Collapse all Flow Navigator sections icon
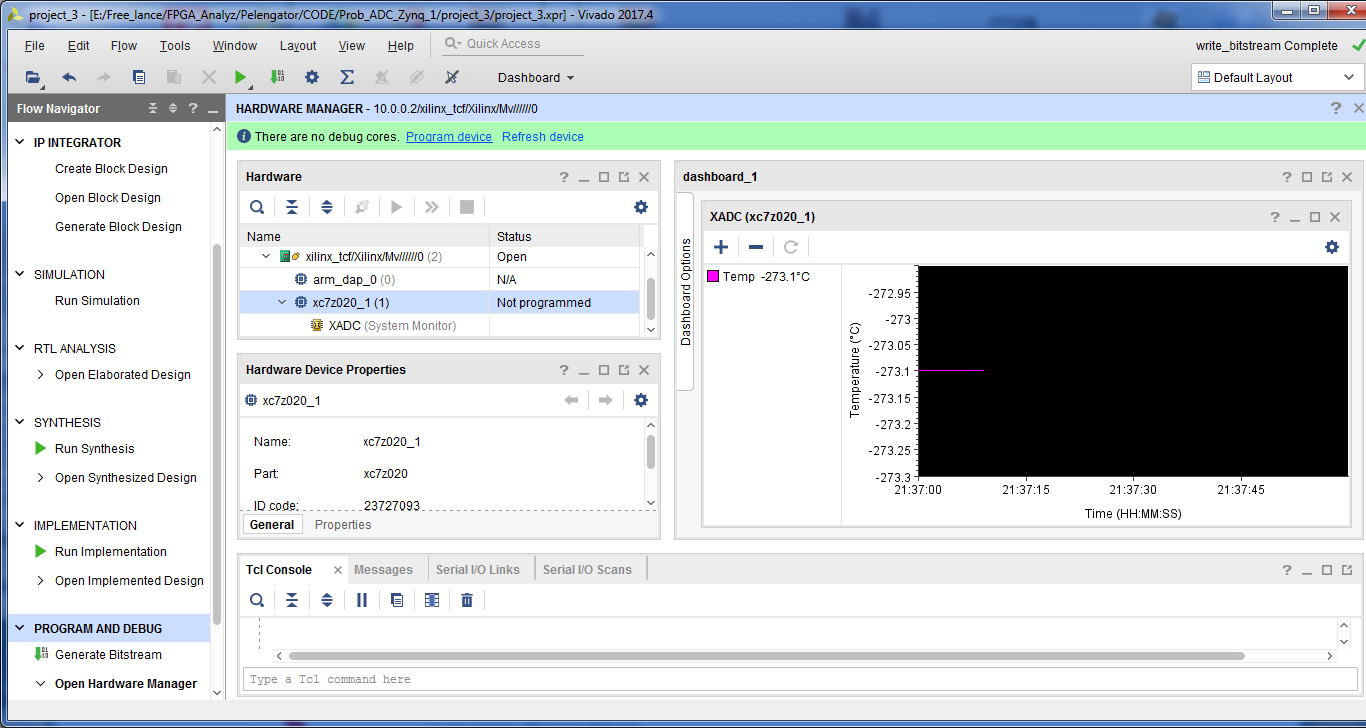 point(153,108)
